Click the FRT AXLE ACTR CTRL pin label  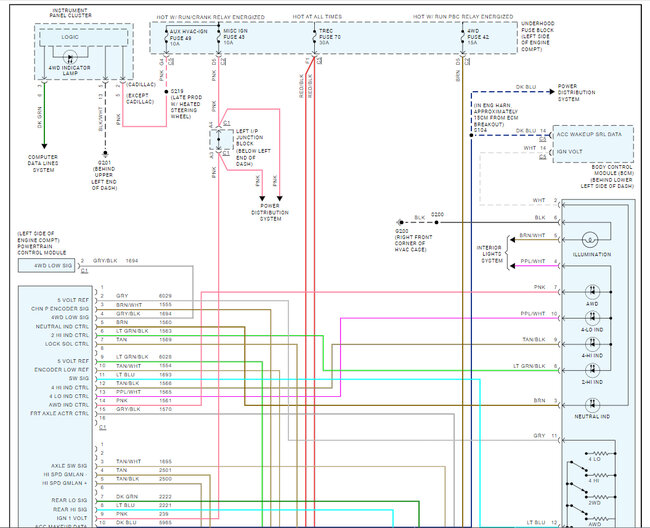pyautogui.click(x=60, y=414)
